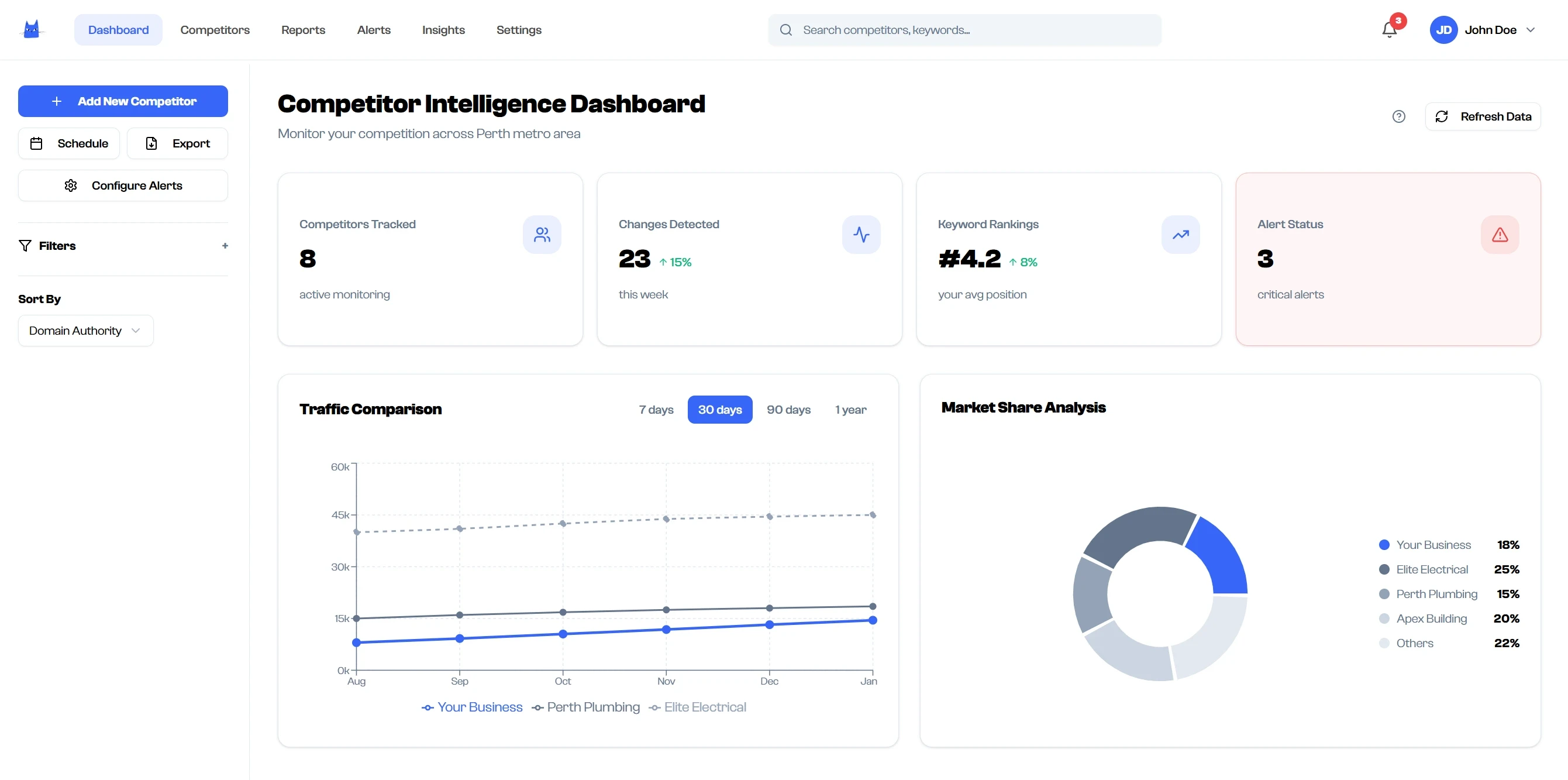The width and height of the screenshot is (1568, 780).
Task: Click the help question mark icon
Action: click(1399, 116)
